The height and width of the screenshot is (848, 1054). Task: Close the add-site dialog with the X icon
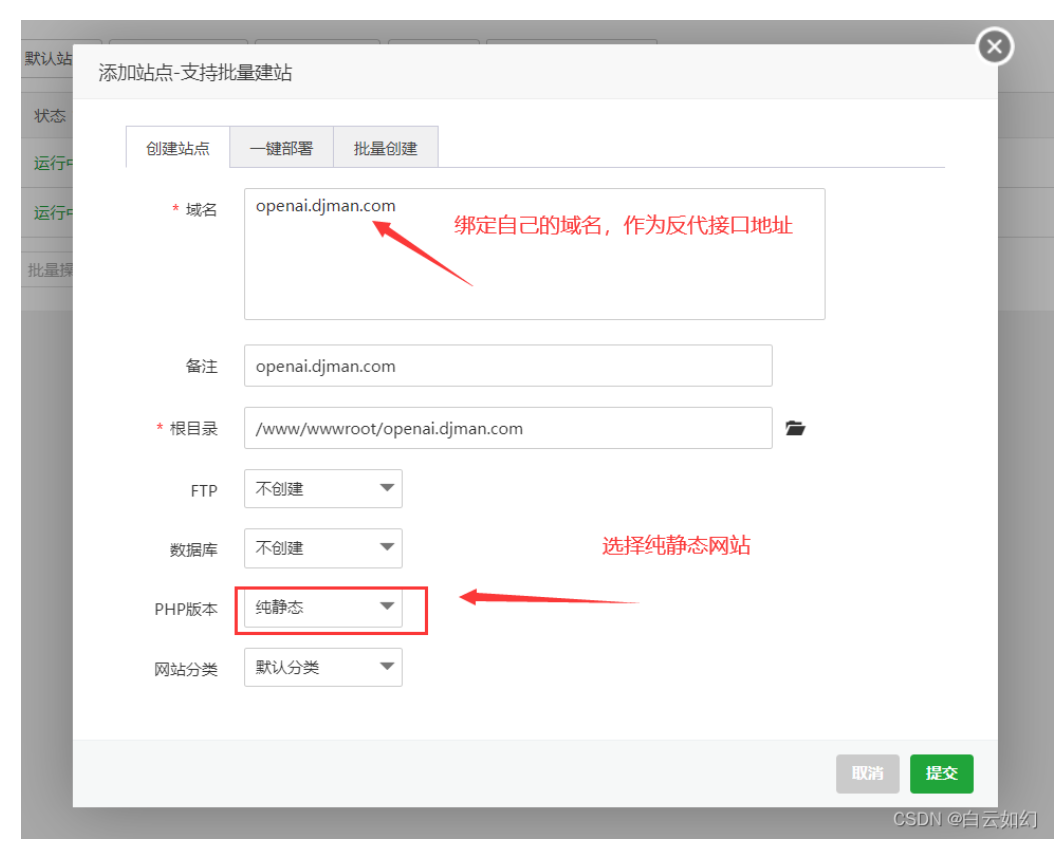[994, 47]
